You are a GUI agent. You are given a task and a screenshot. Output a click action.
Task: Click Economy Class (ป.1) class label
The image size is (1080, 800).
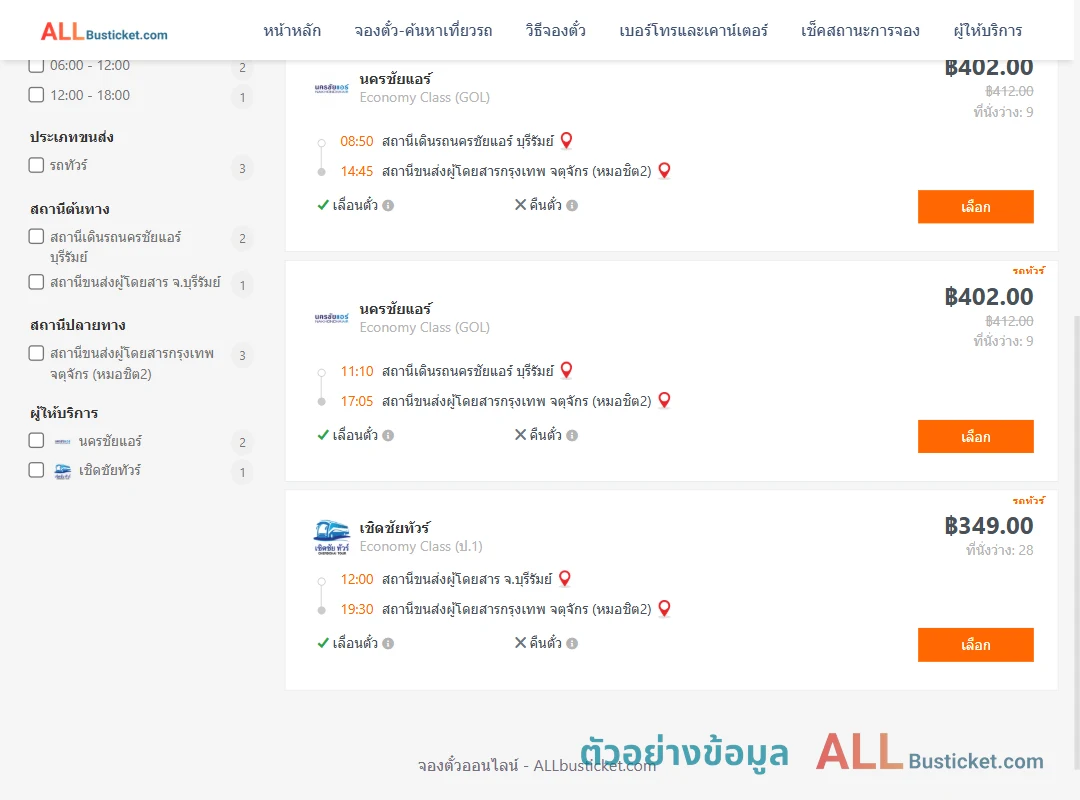point(421,546)
